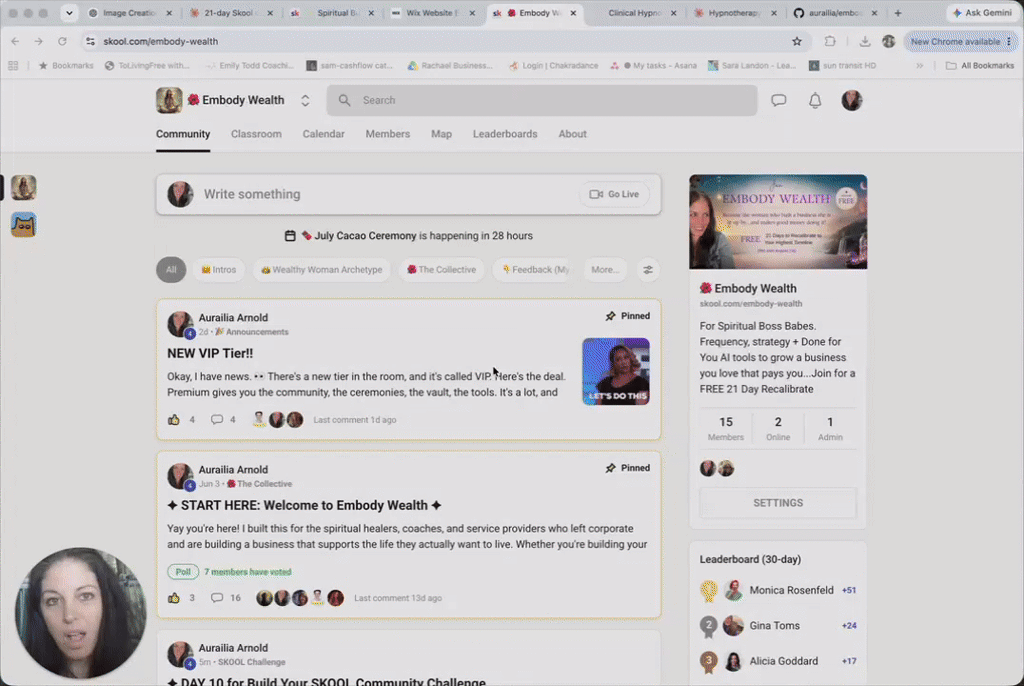Like the START HERE welcome post

pyautogui.click(x=174, y=598)
